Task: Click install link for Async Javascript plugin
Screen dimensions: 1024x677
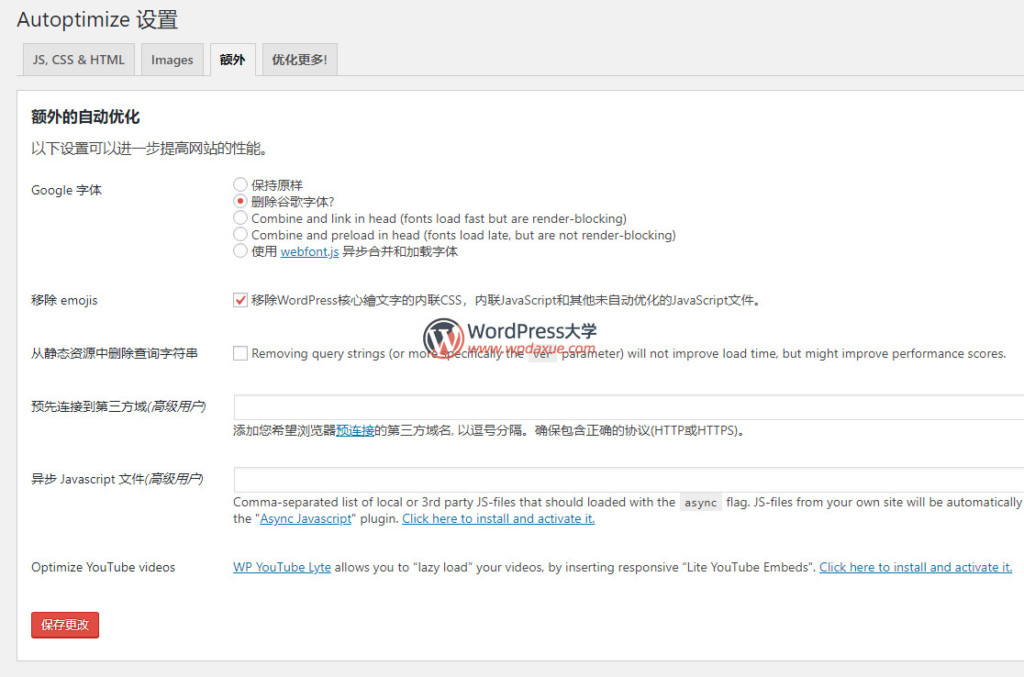Action: [x=498, y=518]
